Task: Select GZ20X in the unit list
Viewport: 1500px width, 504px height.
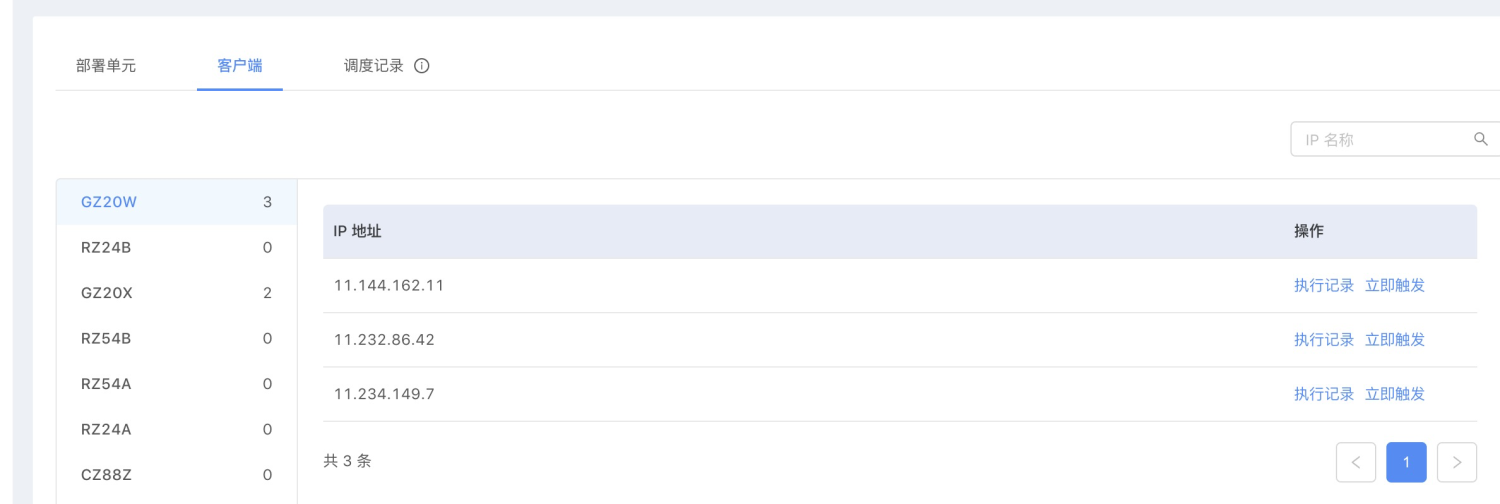Action: click(x=177, y=293)
